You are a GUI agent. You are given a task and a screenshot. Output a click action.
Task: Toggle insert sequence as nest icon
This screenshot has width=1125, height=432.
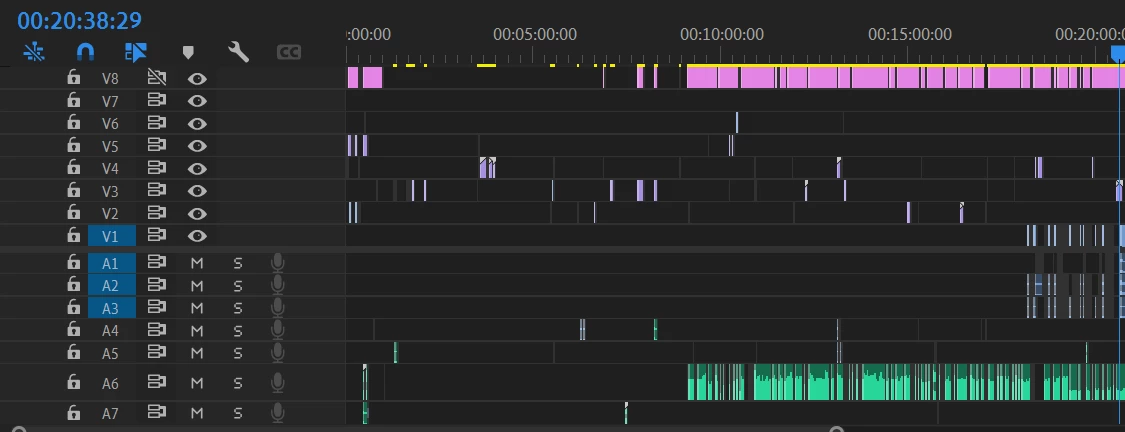34,52
